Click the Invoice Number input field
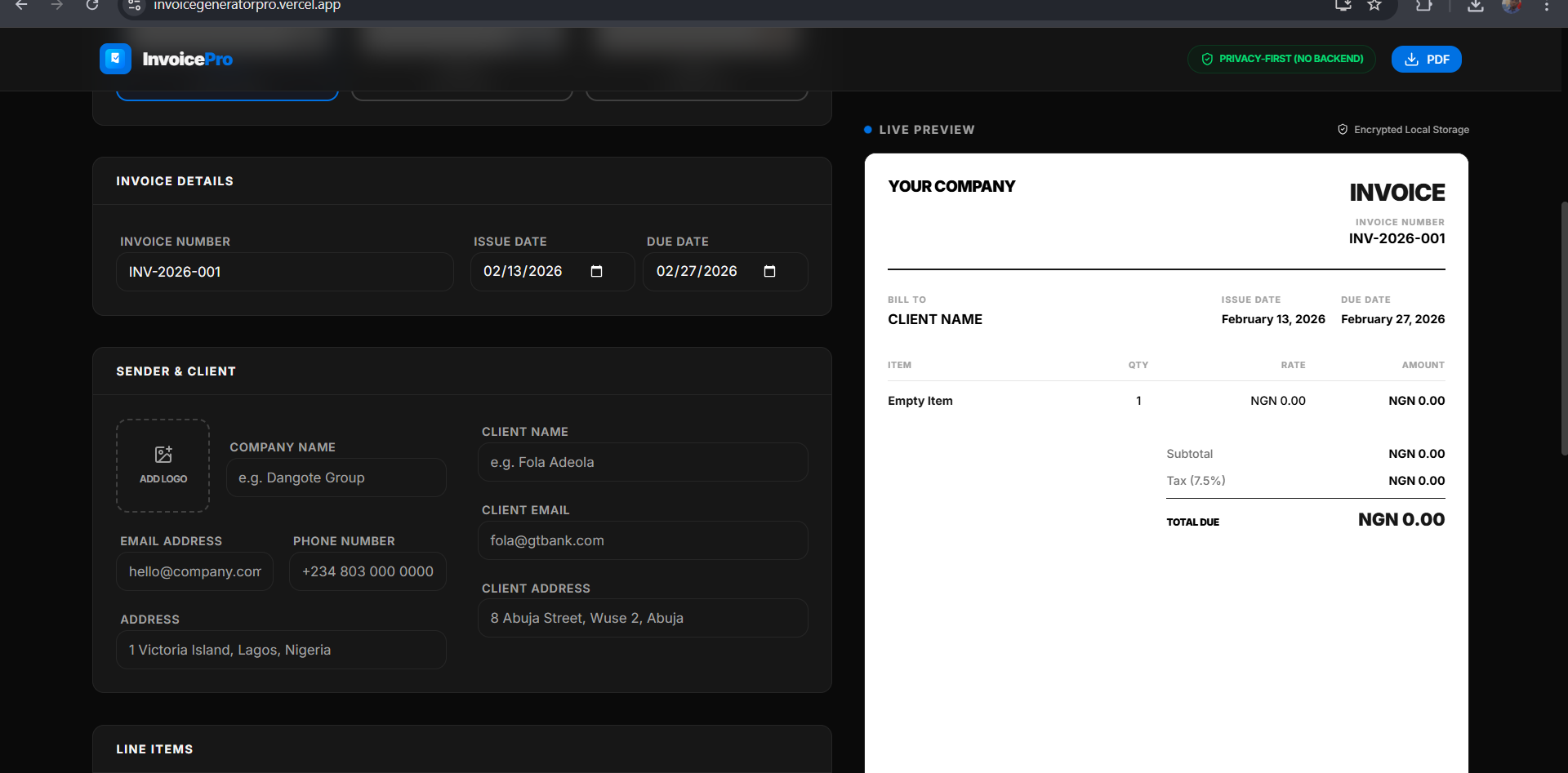This screenshot has height=773, width=1568. pos(284,272)
